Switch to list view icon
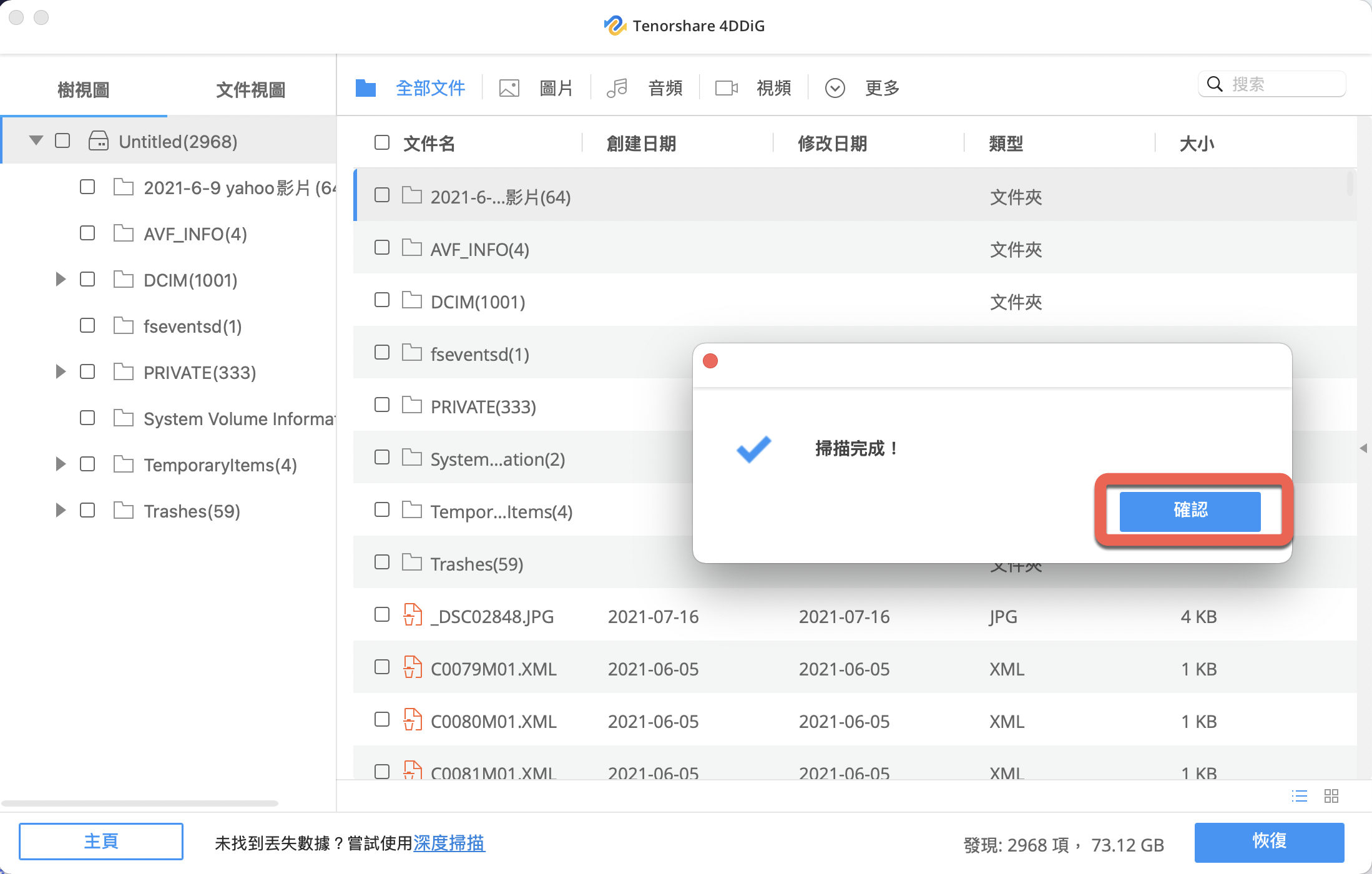 pyautogui.click(x=1299, y=796)
